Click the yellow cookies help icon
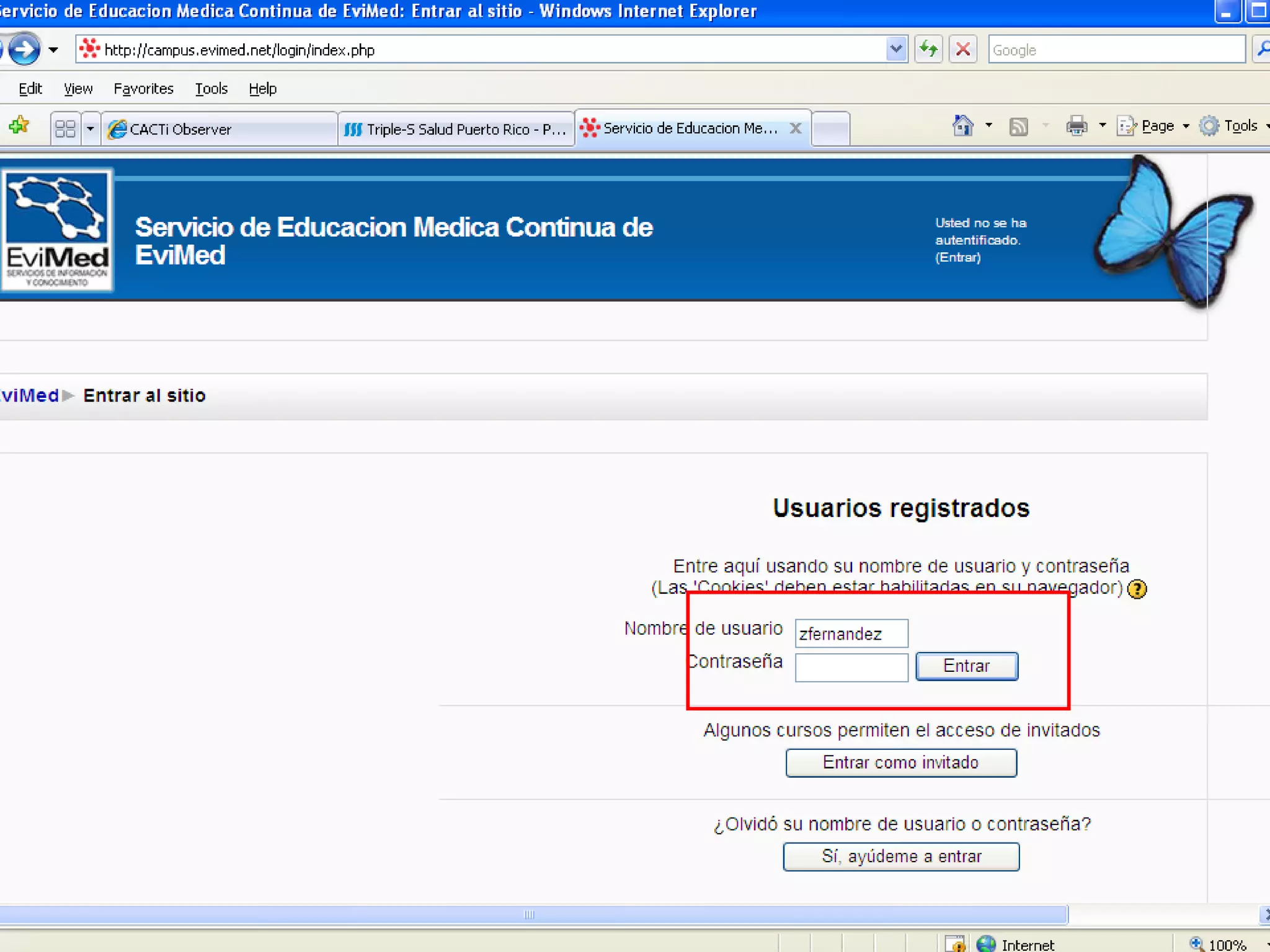Screen dimensions: 1270x952 [1137, 589]
